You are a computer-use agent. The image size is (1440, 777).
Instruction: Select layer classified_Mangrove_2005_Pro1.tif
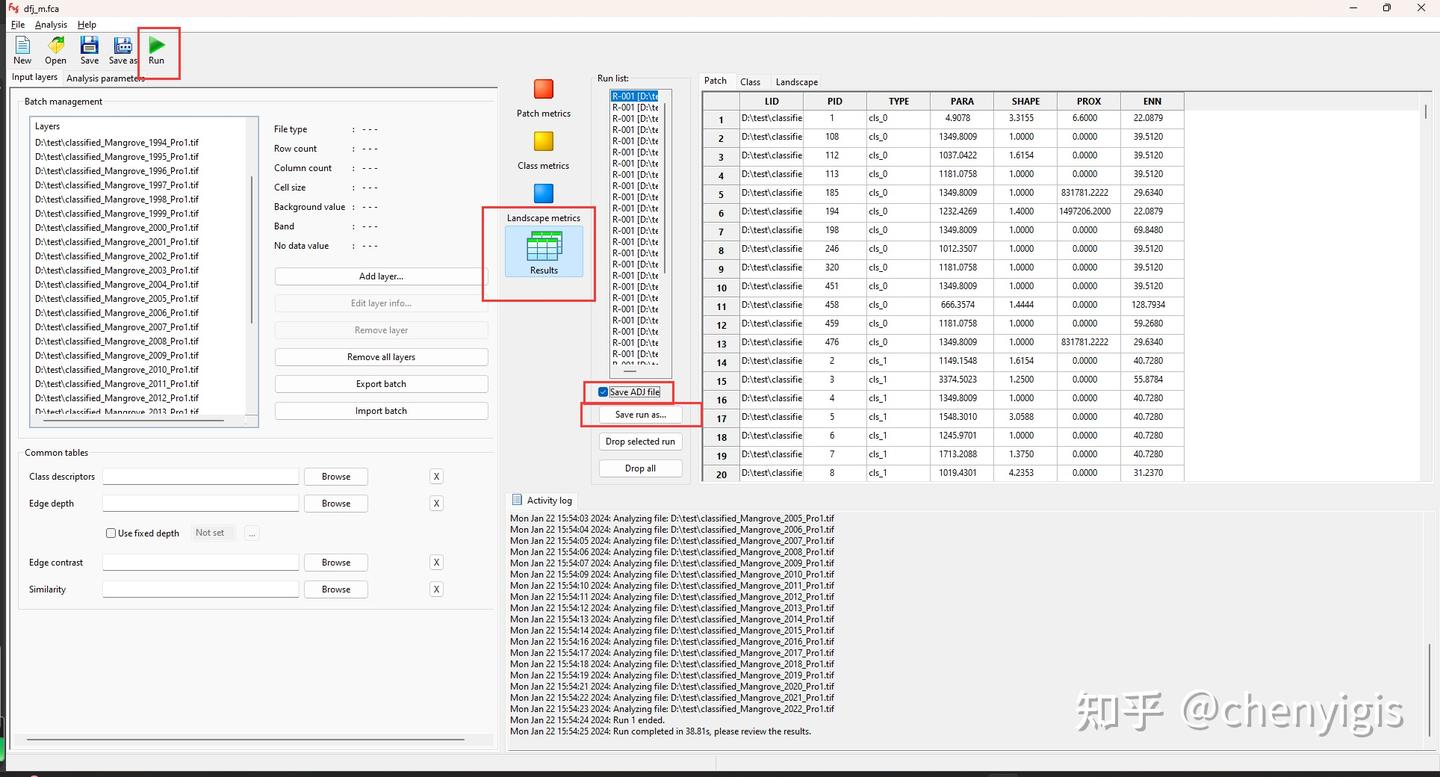point(117,299)
